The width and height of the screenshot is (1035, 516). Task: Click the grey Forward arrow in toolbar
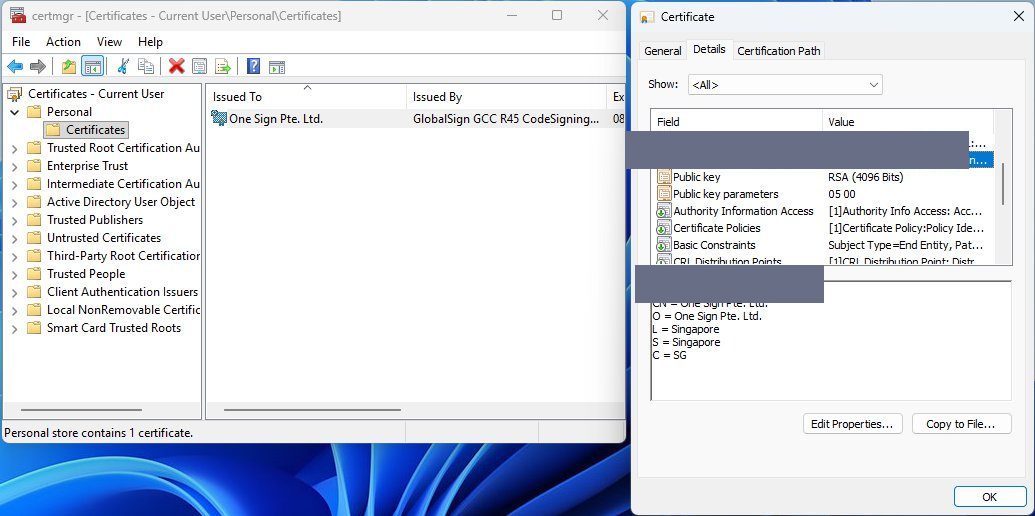click(x=38, y=66)
